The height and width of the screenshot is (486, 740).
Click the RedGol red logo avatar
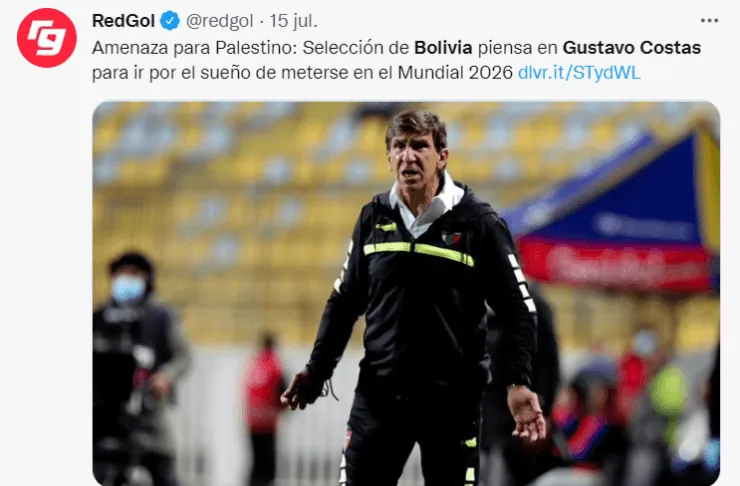(x=46, y=38)
